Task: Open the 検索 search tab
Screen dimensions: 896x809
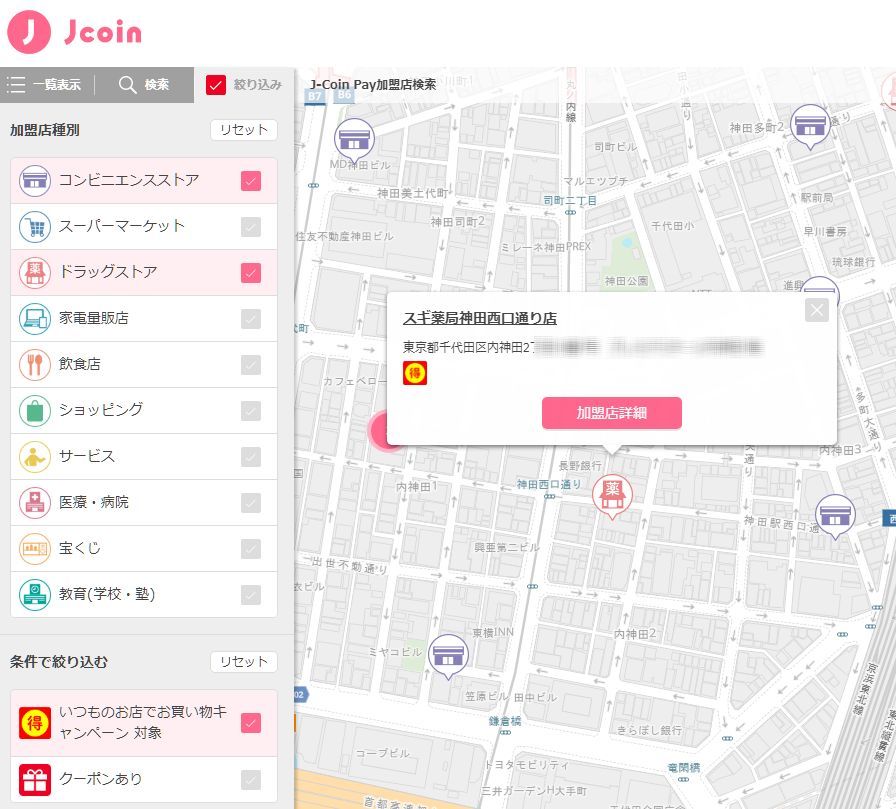Action: 144,85
